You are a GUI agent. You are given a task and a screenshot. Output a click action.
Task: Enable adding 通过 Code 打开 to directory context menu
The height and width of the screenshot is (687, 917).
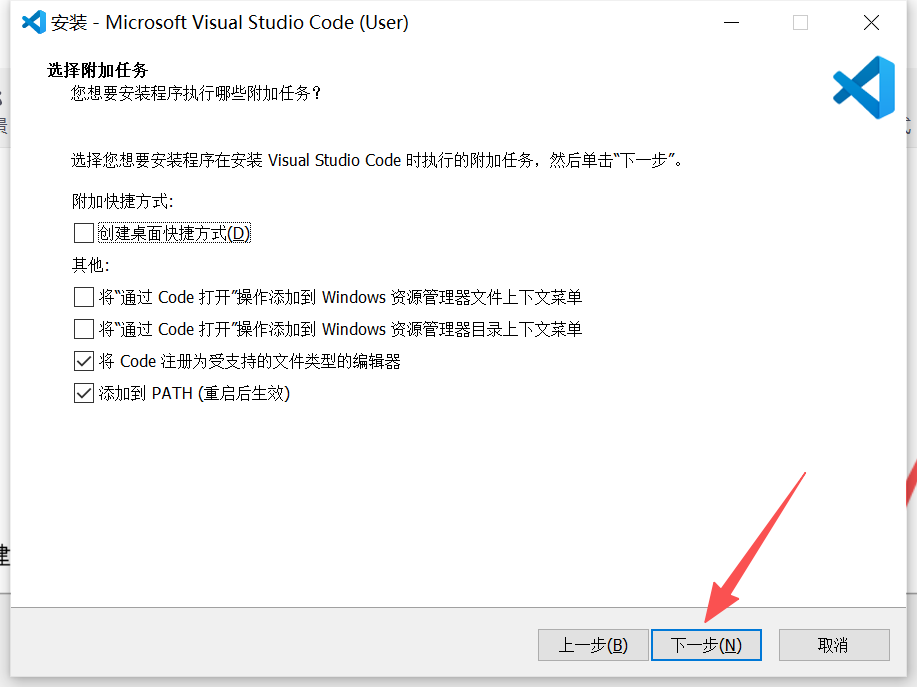pyautogui.click(x=84, y=329)
